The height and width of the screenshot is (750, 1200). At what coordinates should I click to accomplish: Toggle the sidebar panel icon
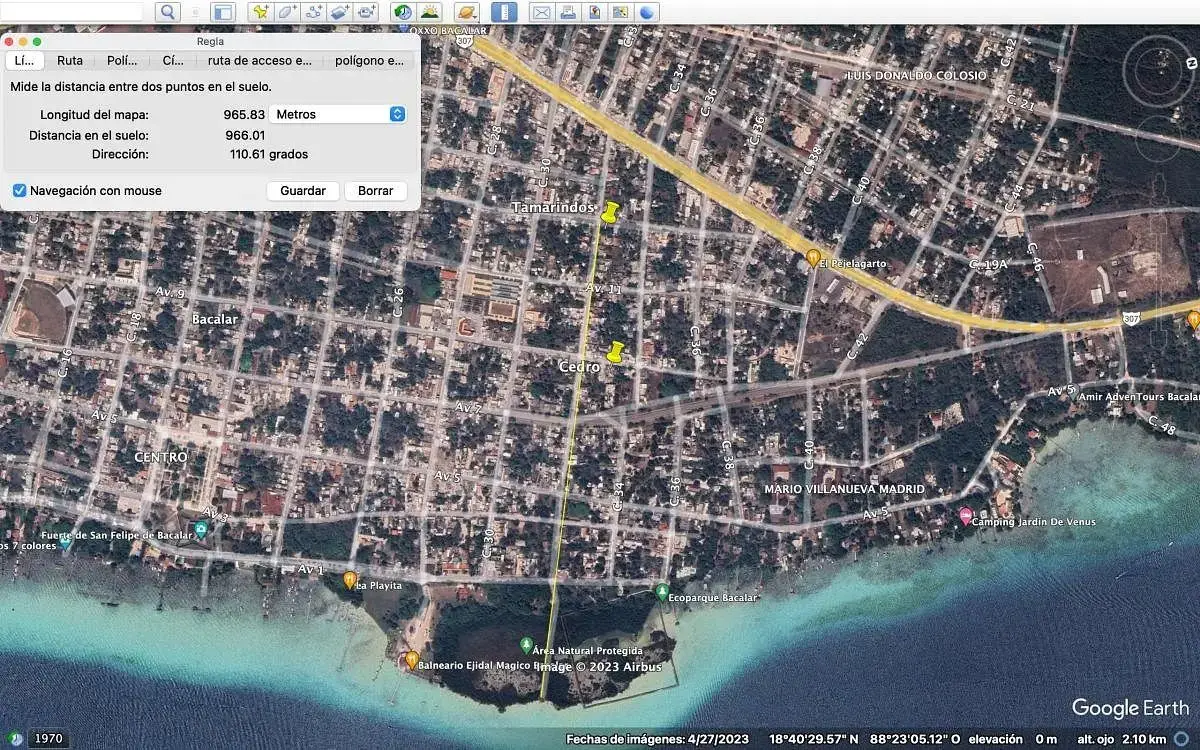pos(223,12)
